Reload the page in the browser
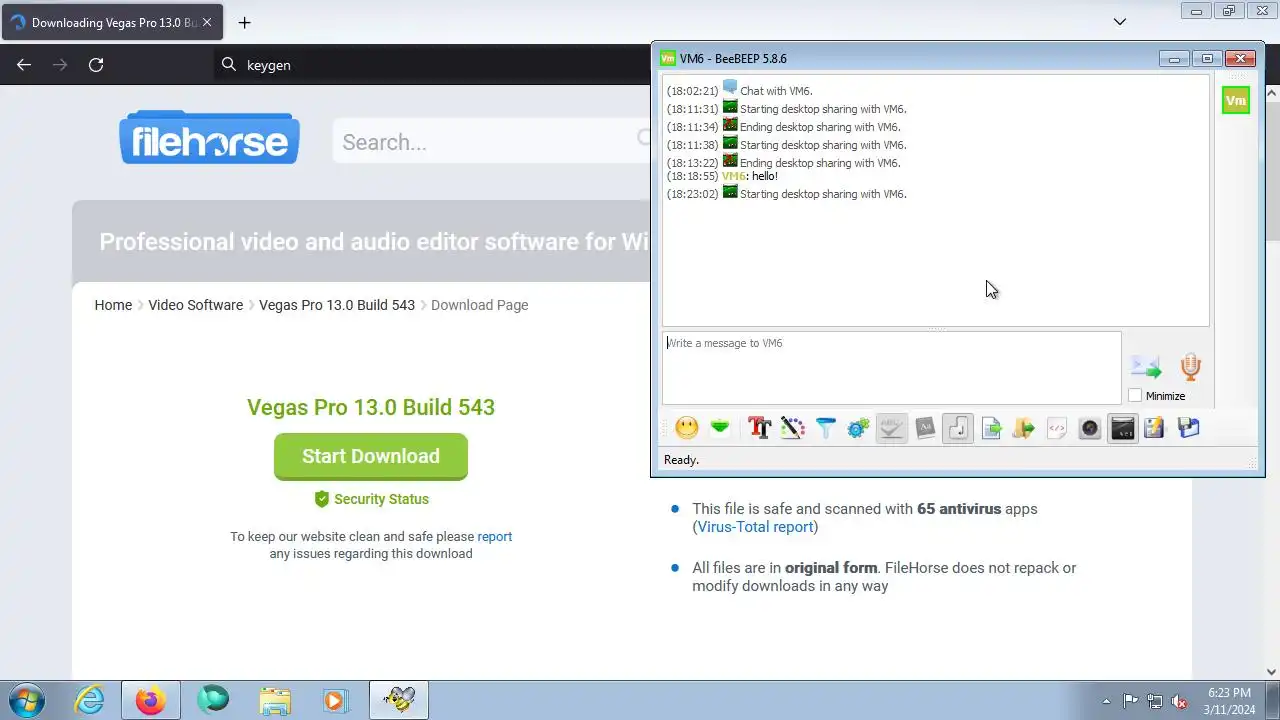This screenshot has height=720, width=1280. tap(96, 65)
